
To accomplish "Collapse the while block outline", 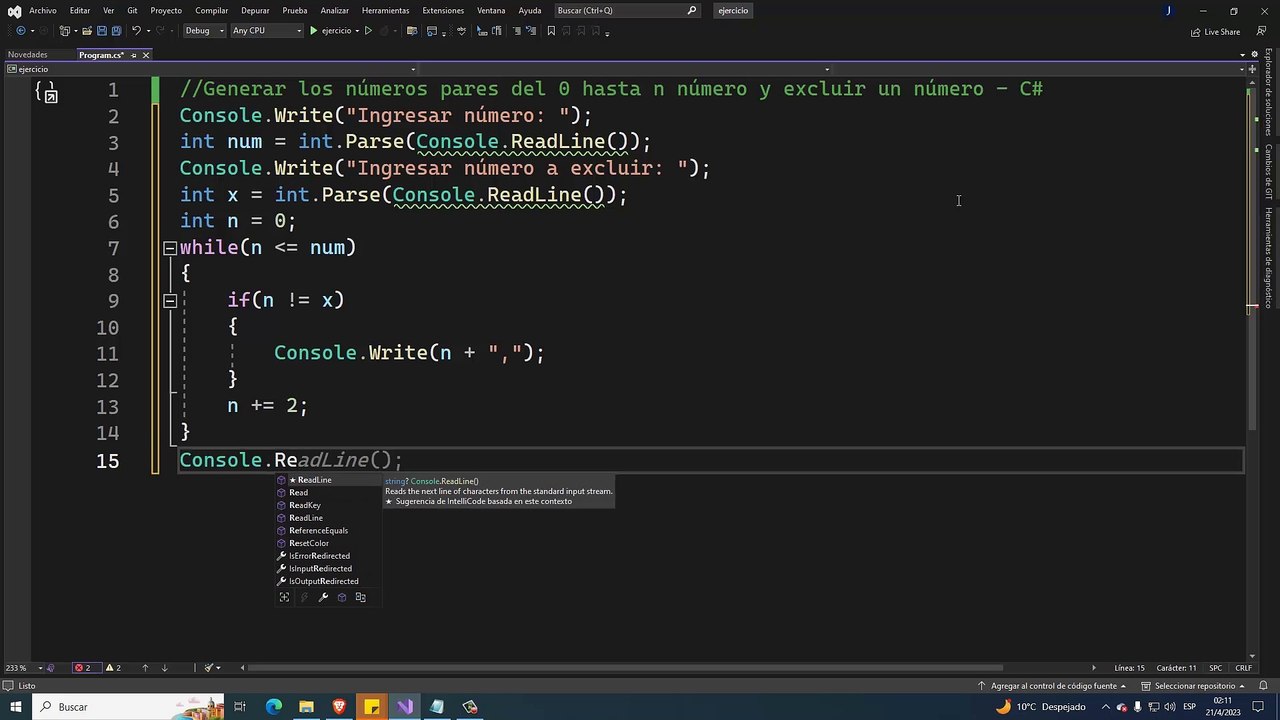I will tap(170, 248).
